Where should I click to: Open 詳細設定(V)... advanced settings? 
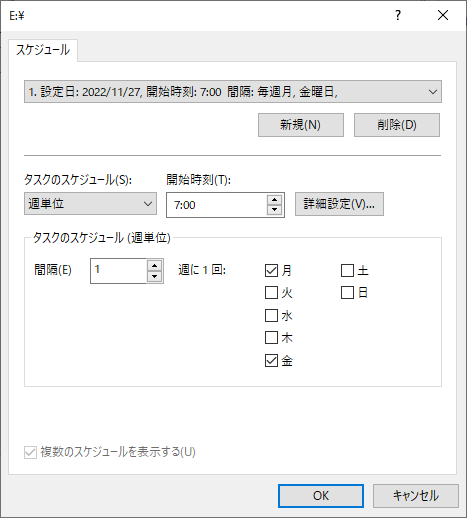339,204
